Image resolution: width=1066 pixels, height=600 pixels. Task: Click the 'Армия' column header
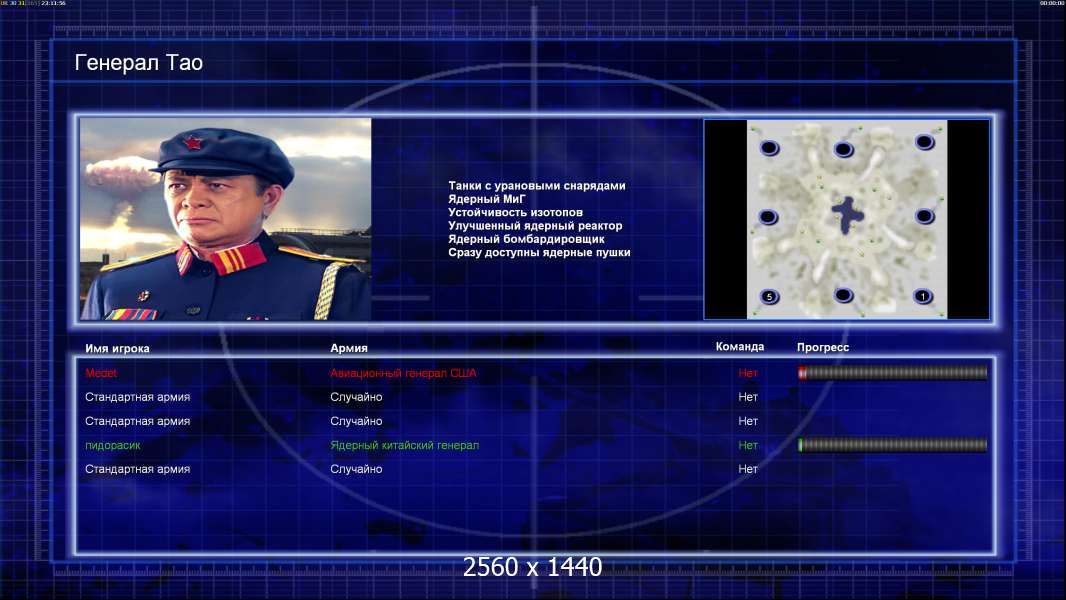click(349, 347)
